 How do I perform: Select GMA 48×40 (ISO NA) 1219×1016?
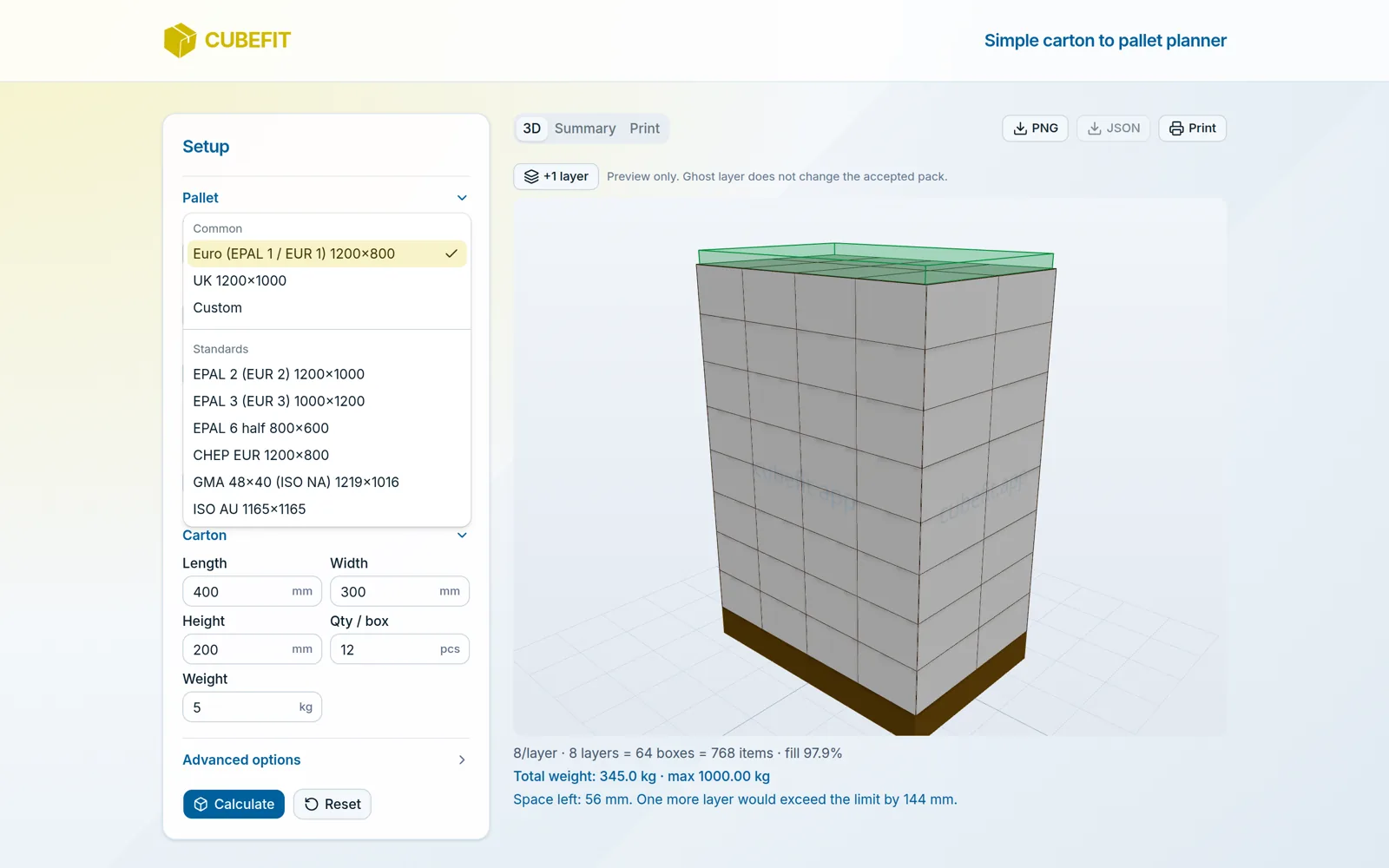pyautogui.click(x=327, y=482)
